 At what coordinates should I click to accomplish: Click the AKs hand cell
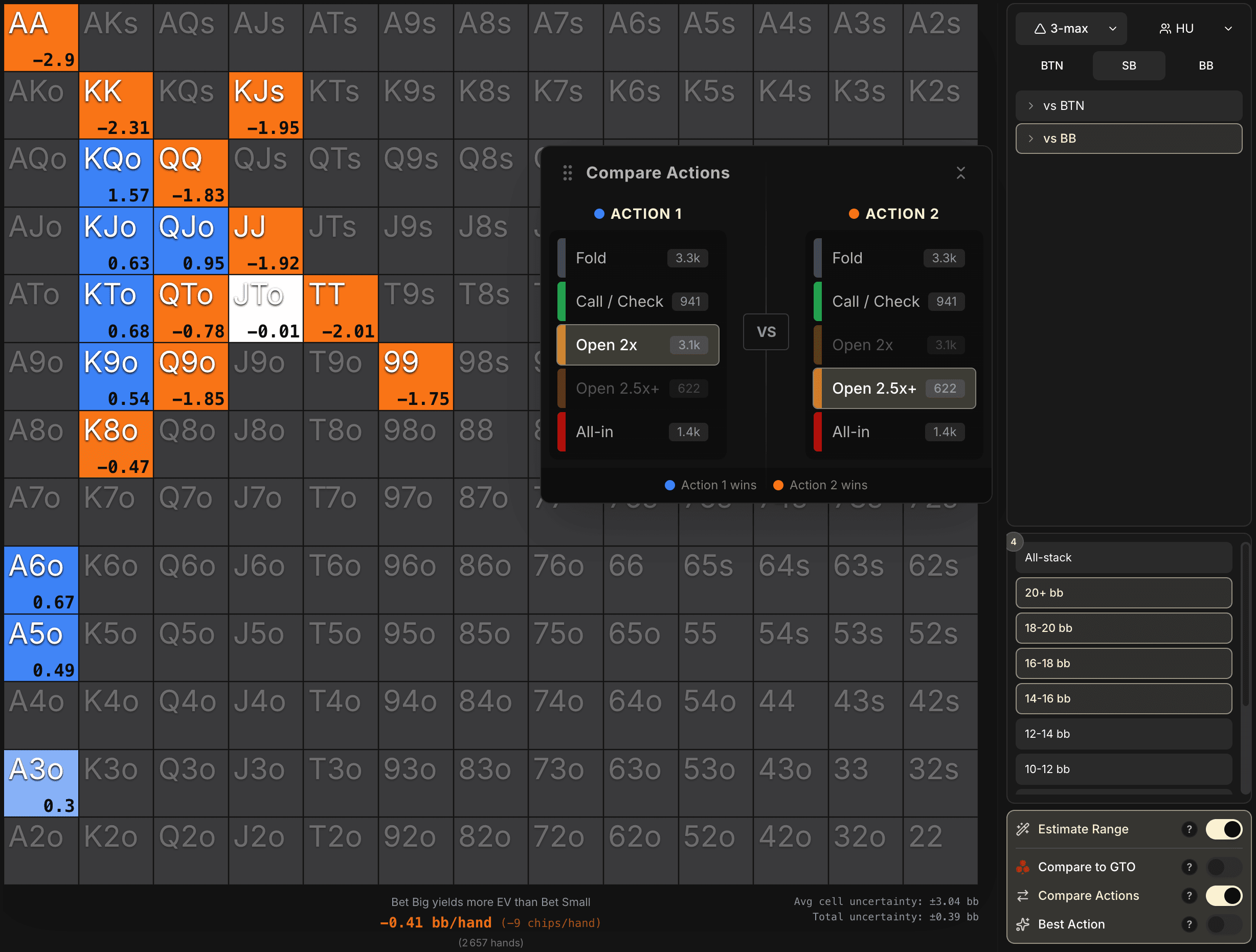coord(116,37)
